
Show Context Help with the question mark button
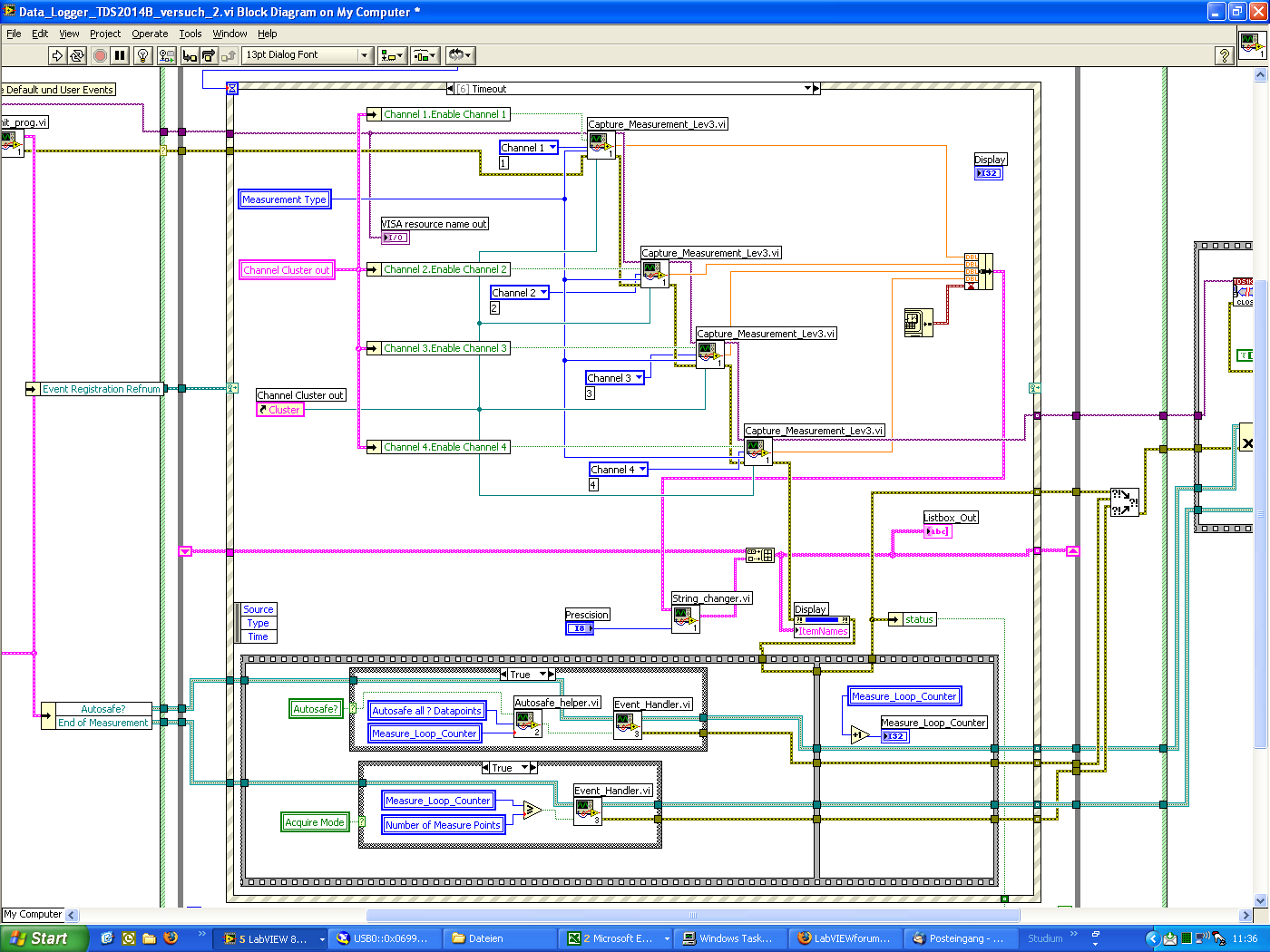1224,55
